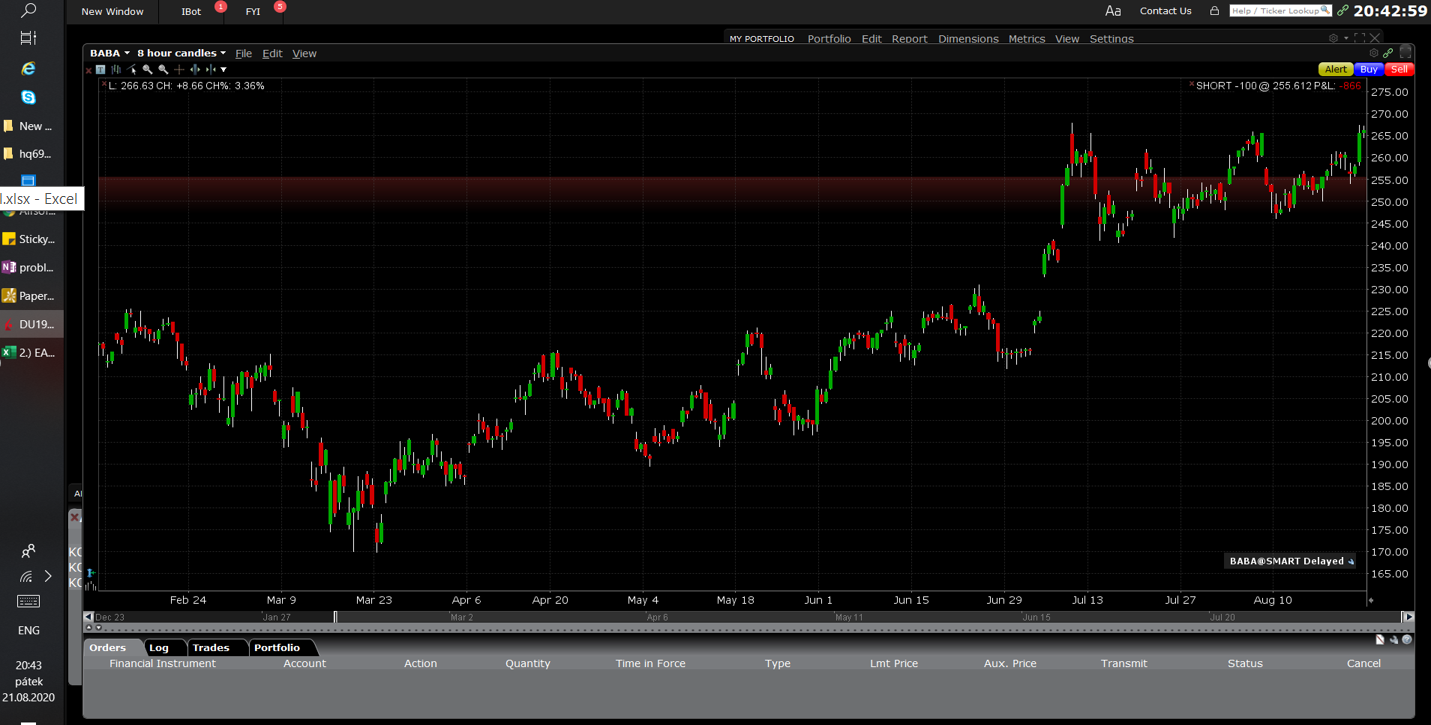The image size is (1431, 725).
Task: Open the chart Edit menu
Action: coord(272,53)
